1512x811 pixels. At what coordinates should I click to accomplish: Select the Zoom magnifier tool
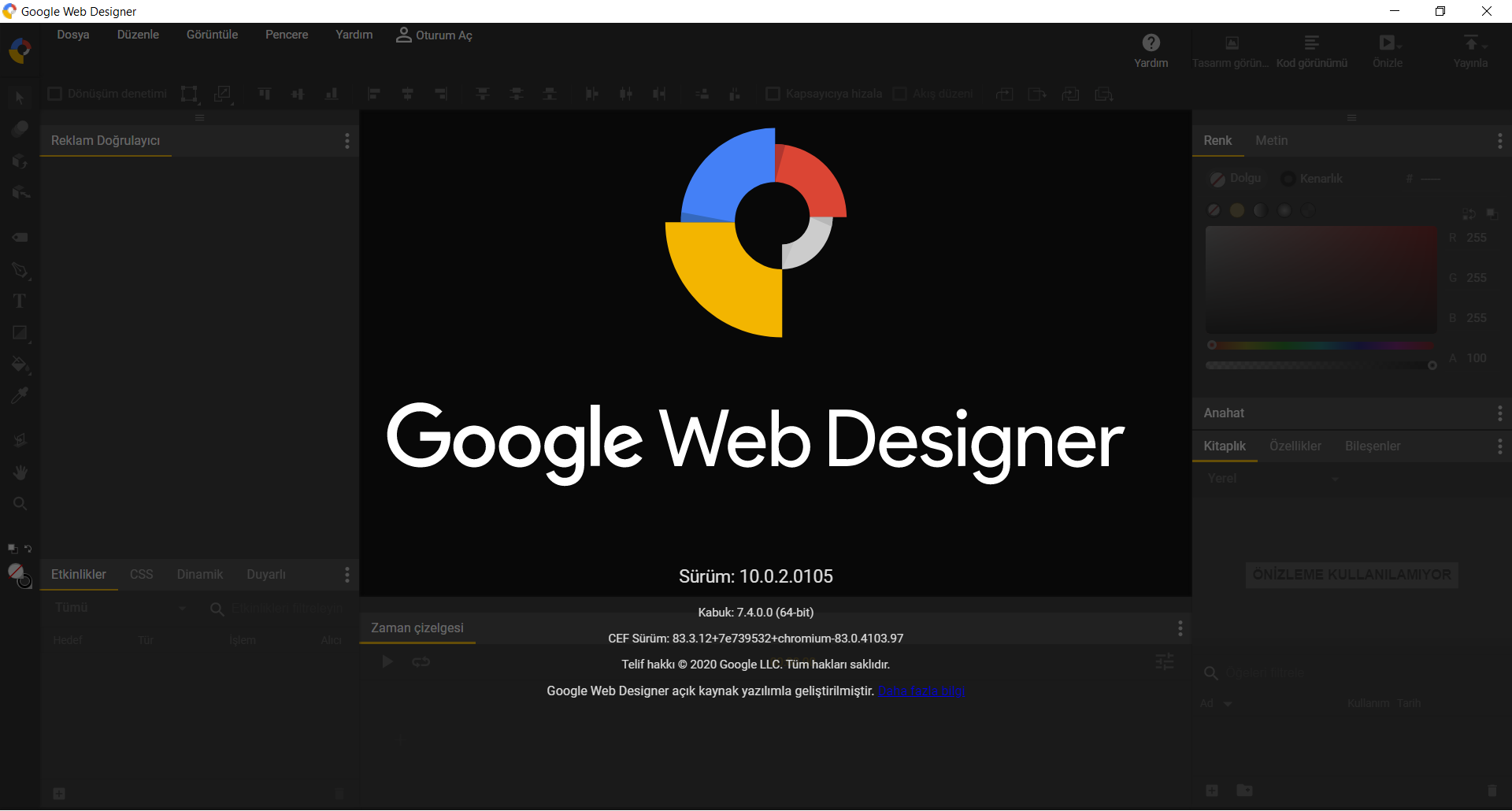pyautogui.click(x=20, y=503)
